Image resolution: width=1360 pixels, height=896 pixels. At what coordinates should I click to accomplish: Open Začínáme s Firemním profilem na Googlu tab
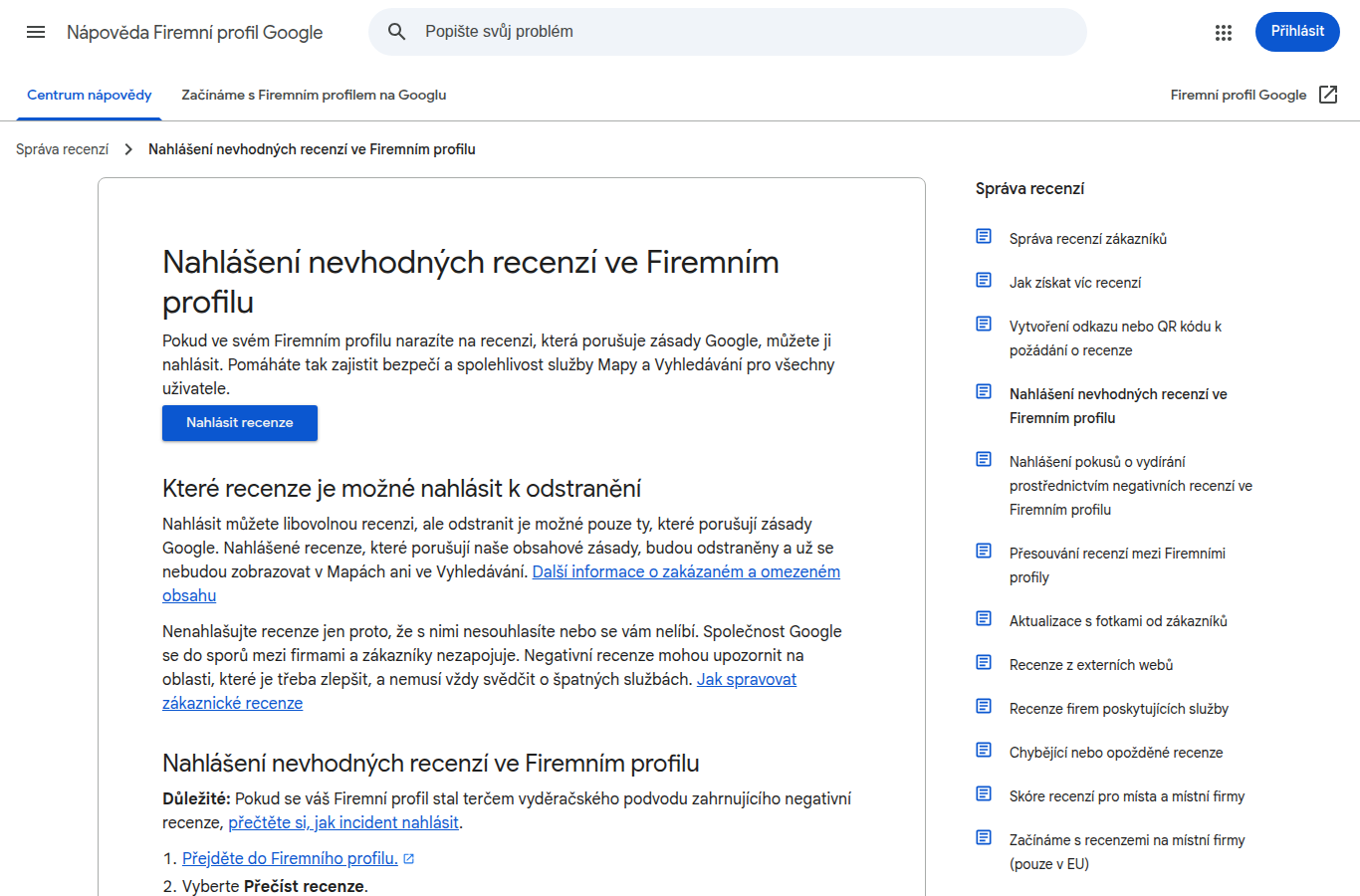point(314,95)
